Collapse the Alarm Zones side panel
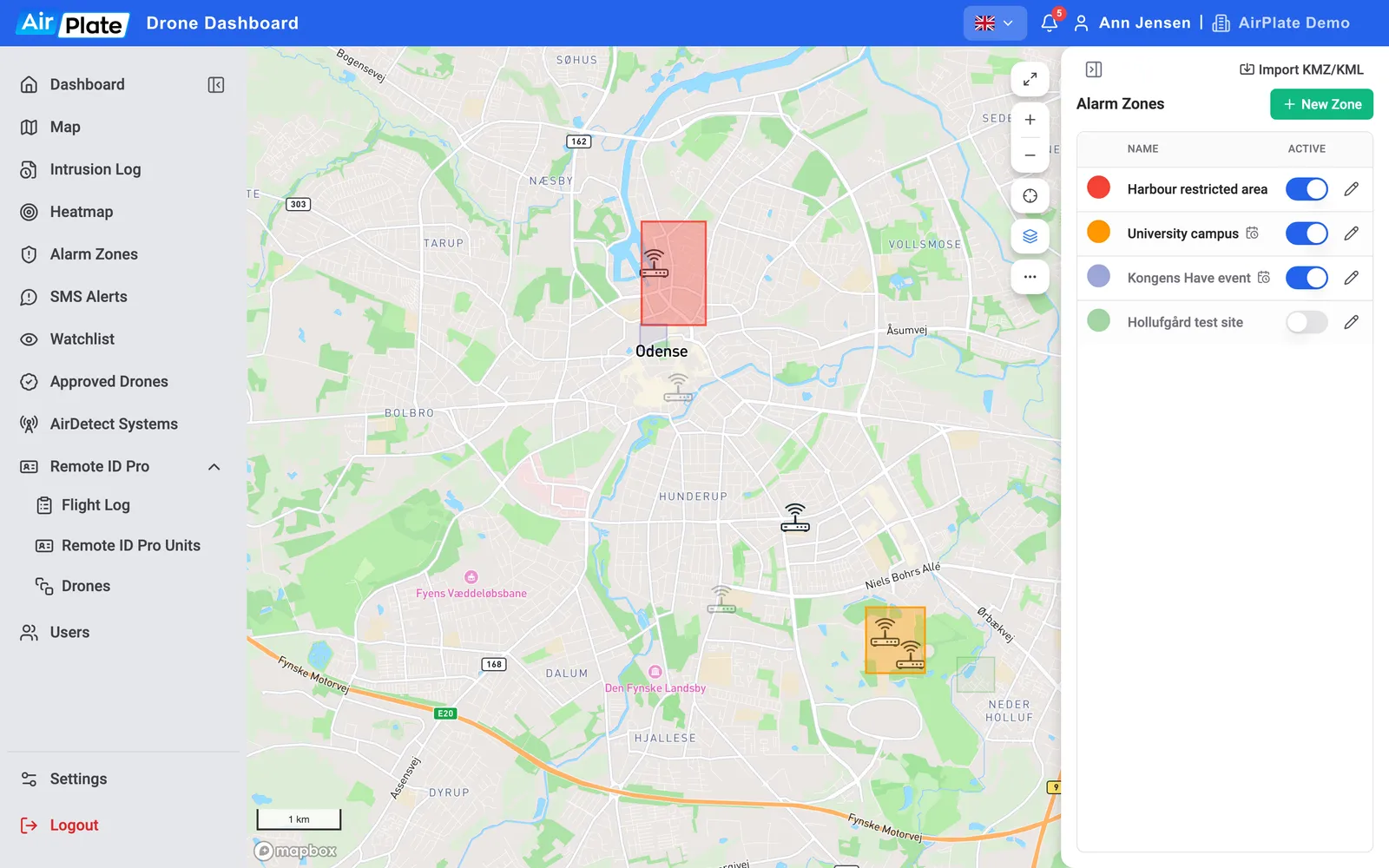Image resolution: width=1389 pixels, height=868 pixels. (x=1094, y=69)
